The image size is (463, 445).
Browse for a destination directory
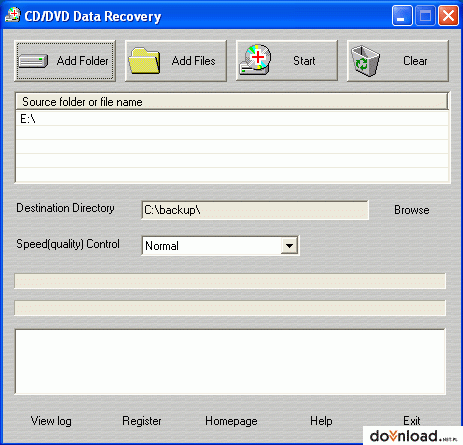[x=412, y=210]
